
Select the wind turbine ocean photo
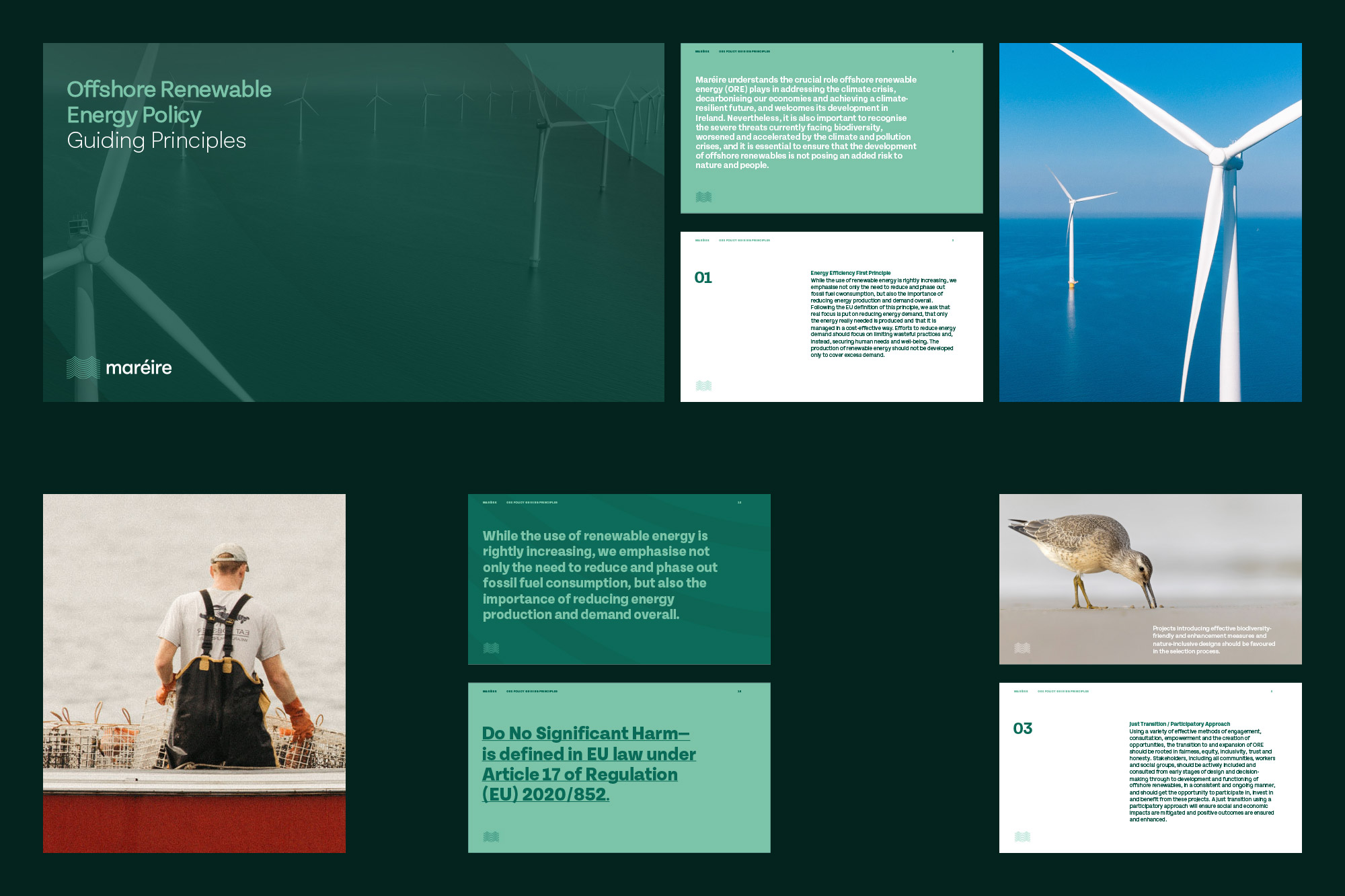coord(1150,222)
